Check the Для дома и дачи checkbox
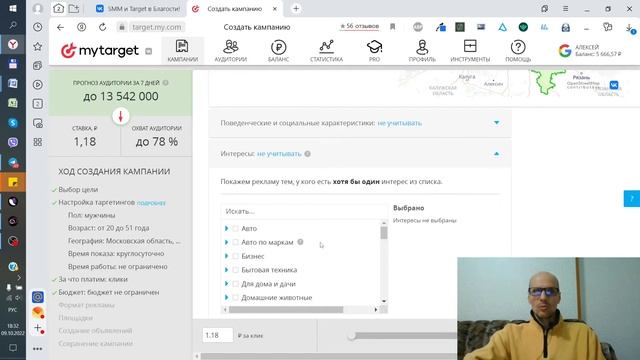The width and height of the screenshot is (640, 360). tap(236, 284)
